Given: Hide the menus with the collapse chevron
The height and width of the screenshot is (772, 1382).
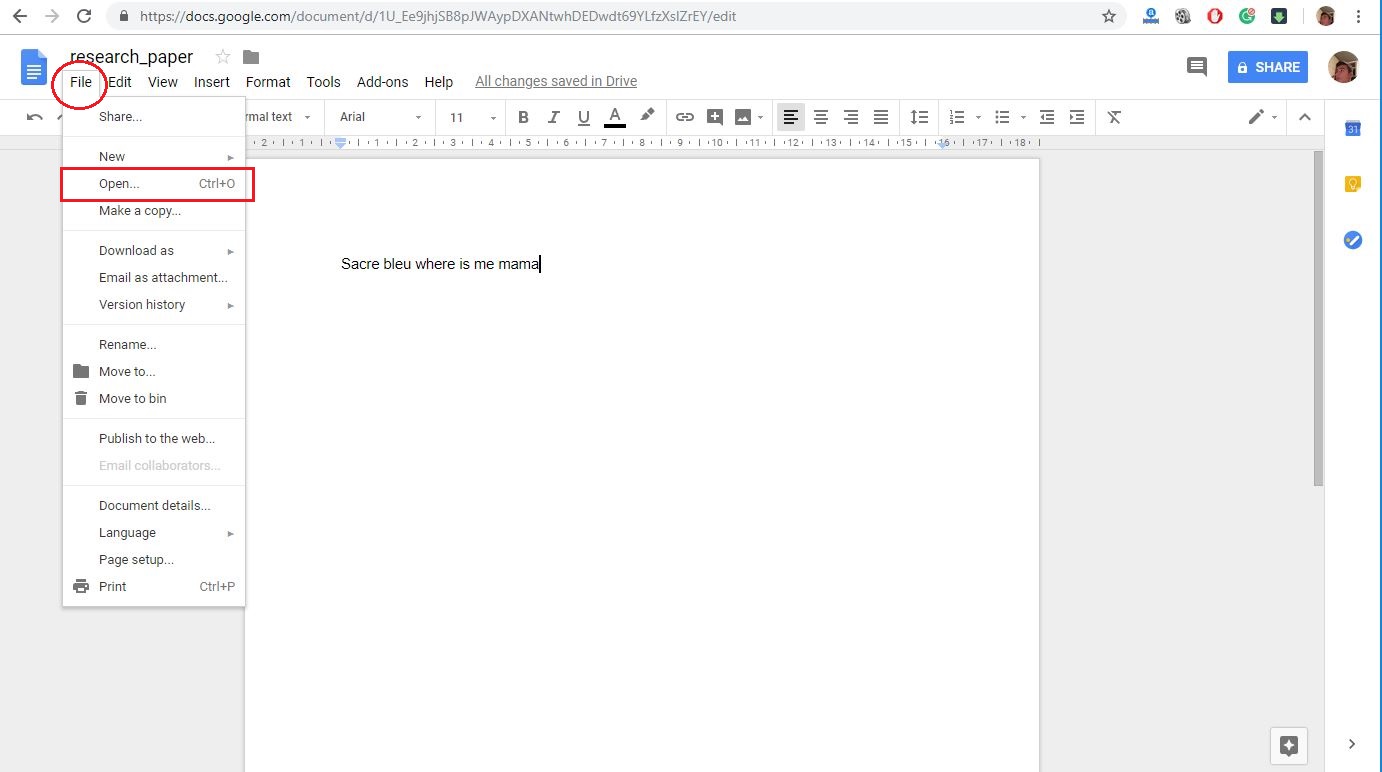Looking at the screenshot, I should [x=1304, y=117].
